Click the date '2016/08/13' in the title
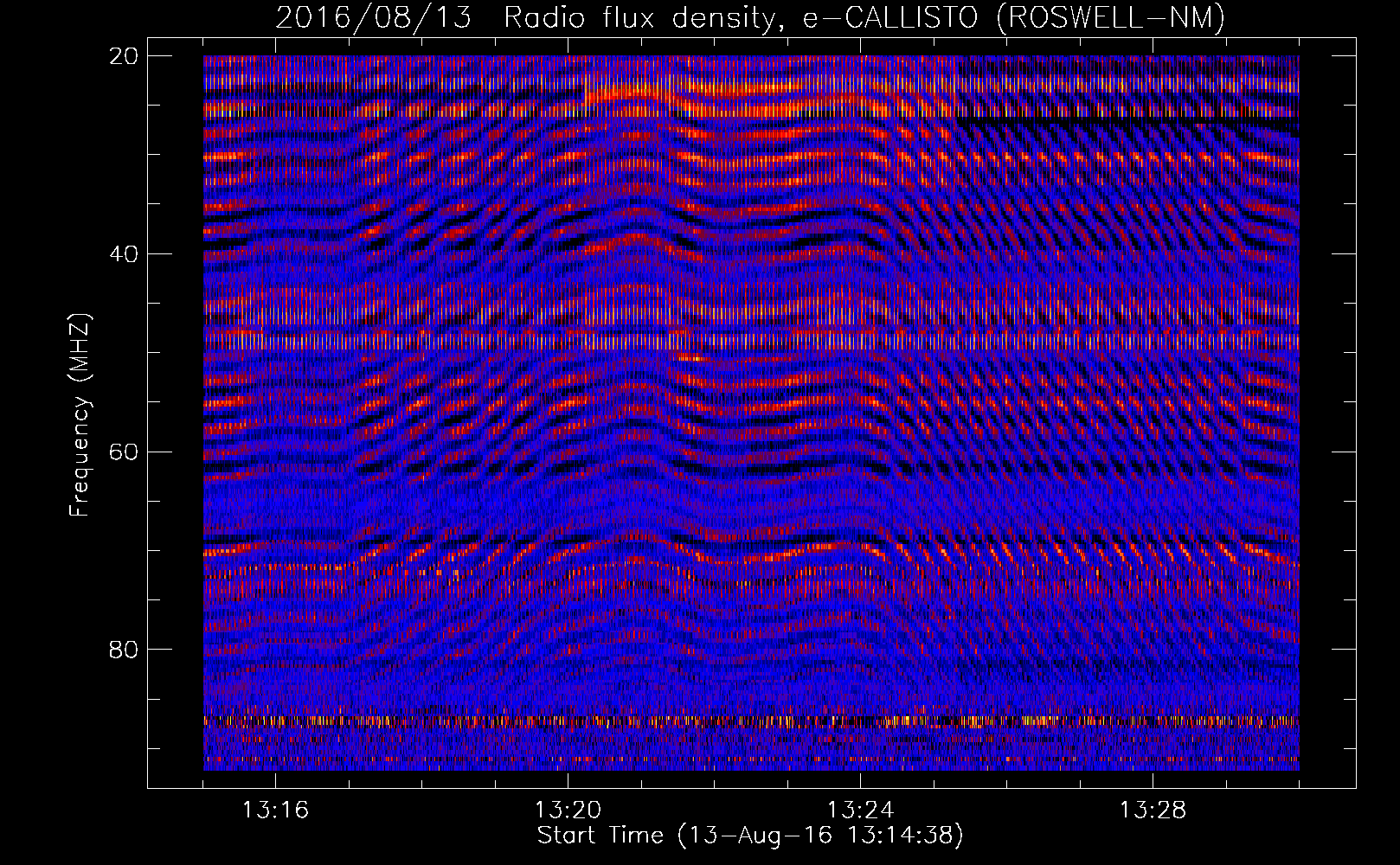Image resolution: width=1400 pixels, height=865 pixels. pyautogui.click(x=374, y=18)
